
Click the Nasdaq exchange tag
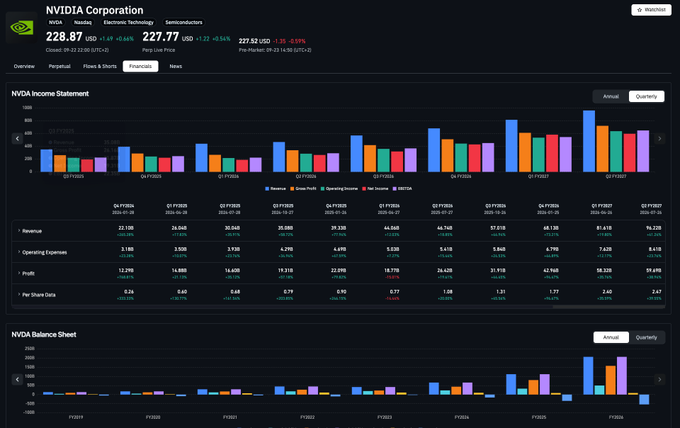click(x=82, y=23)
